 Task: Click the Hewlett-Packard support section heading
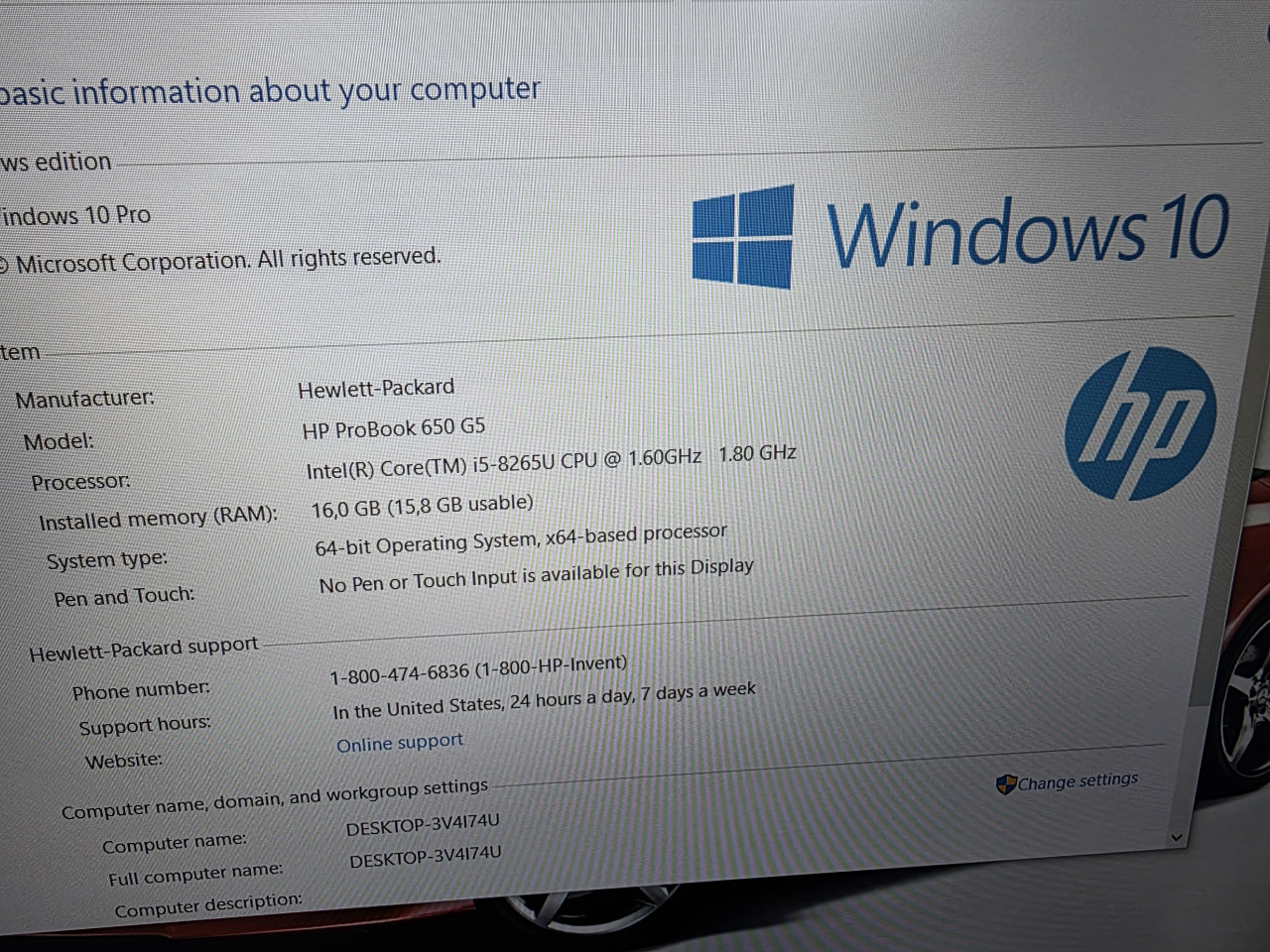pos(144,650)
